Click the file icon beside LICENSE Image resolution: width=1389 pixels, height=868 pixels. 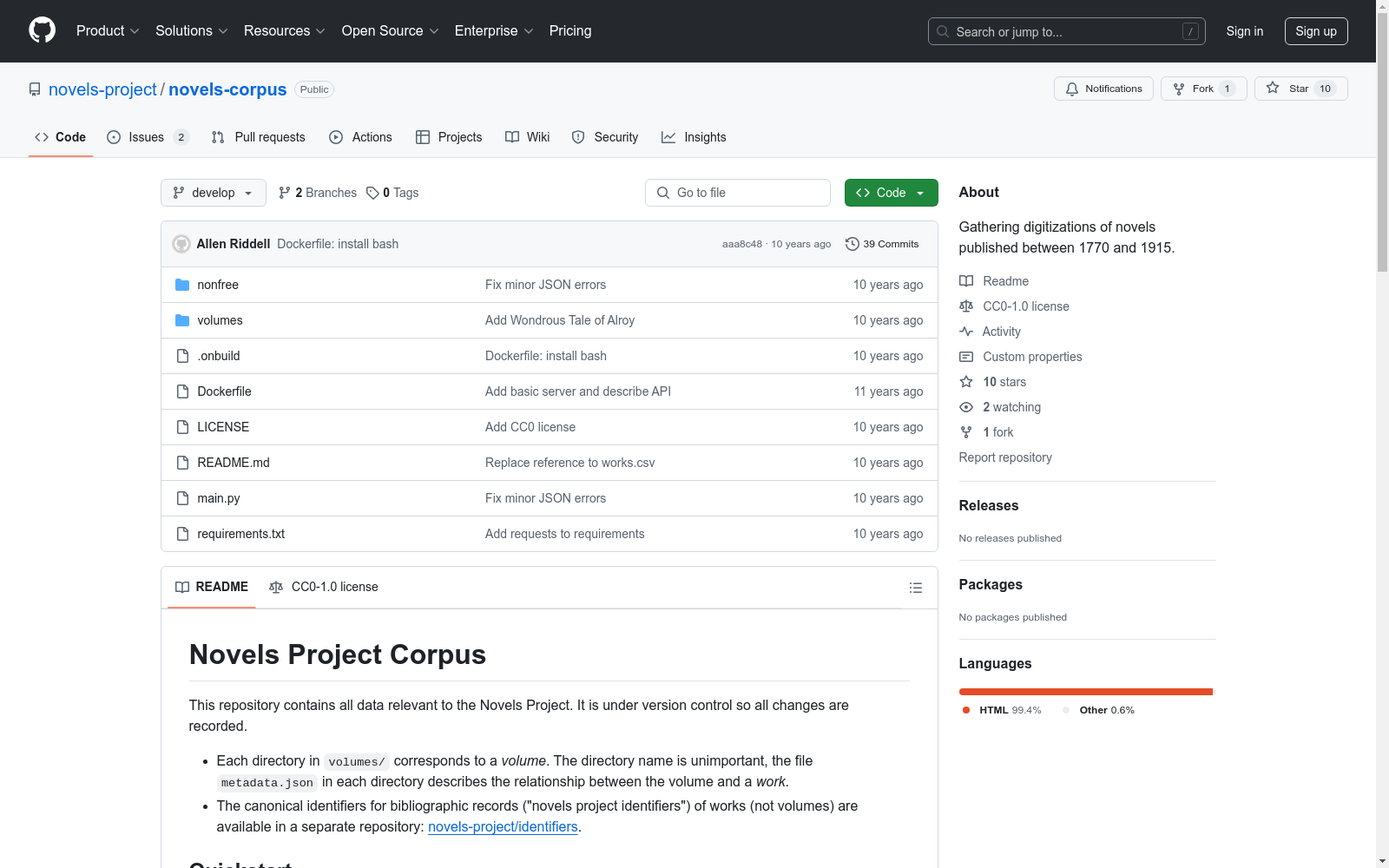pyautogui.click(x=182, y=427)
